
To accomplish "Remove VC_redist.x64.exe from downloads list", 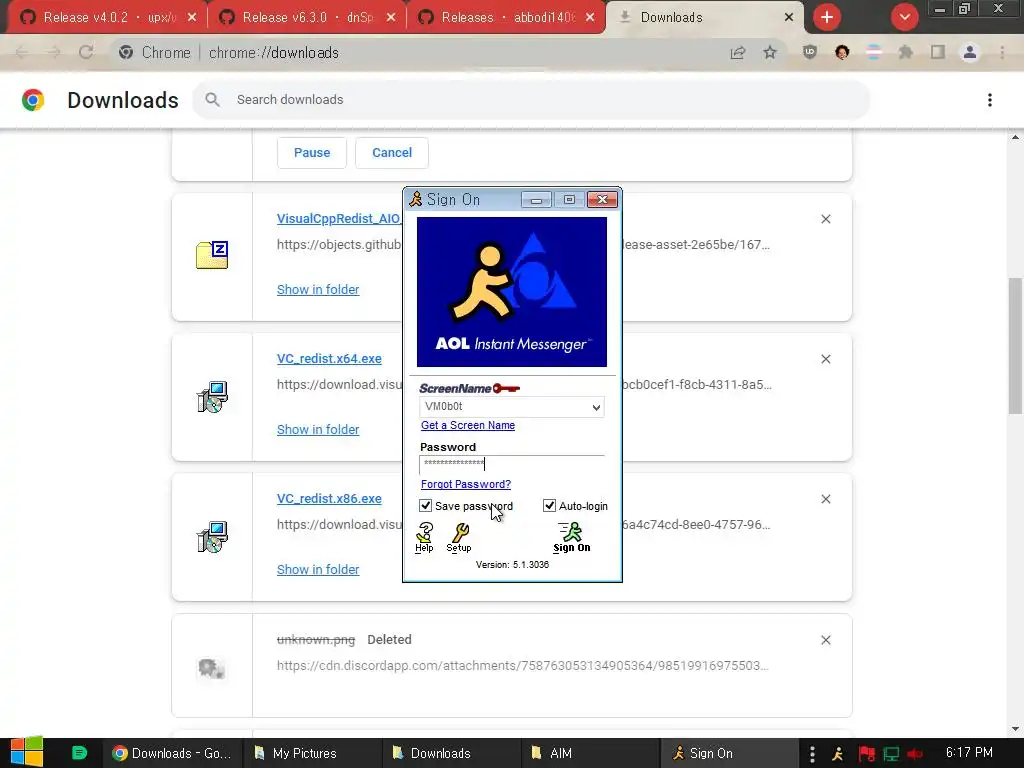I will click(x=825, y=359).
